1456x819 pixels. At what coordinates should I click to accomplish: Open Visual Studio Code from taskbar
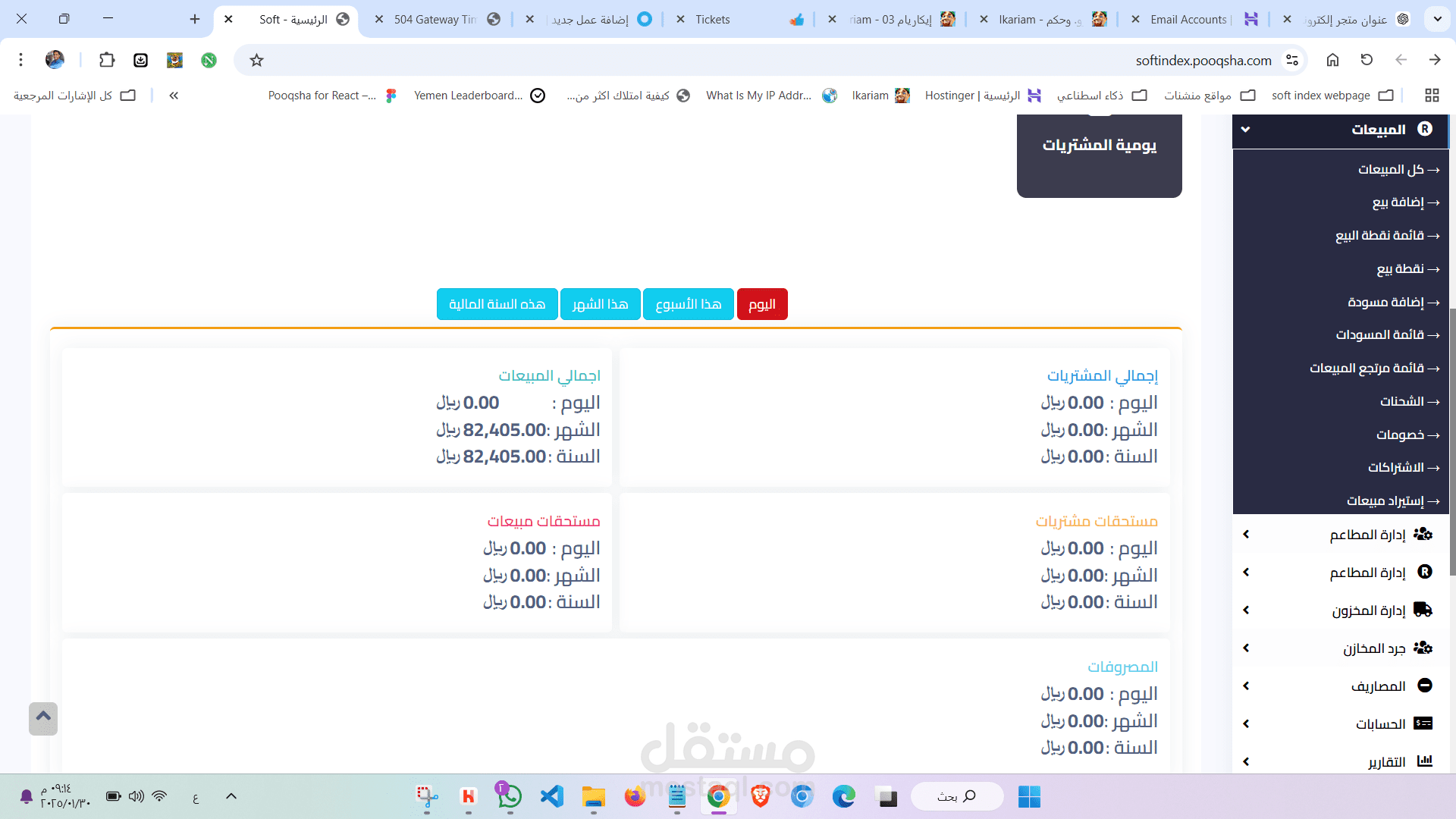(x=552, y=796)
